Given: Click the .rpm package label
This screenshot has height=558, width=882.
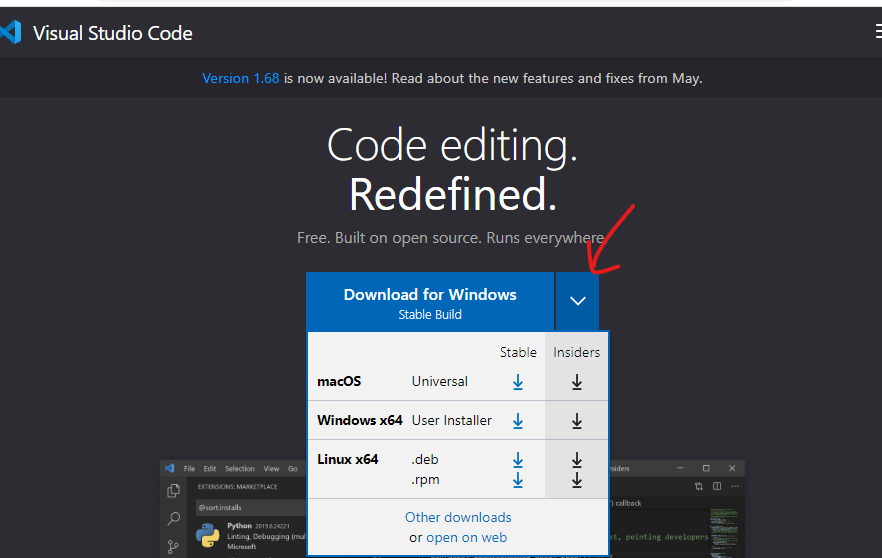Looking at the screenshot, I should [425, 480].
